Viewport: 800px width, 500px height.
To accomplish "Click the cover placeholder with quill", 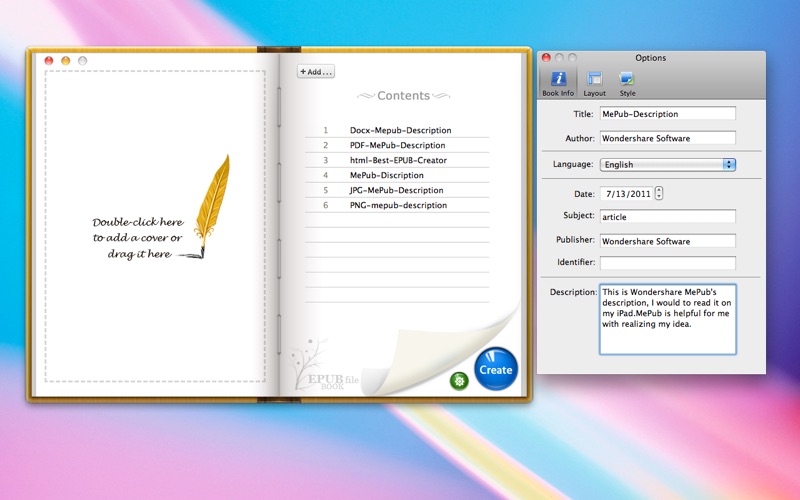I will [155, 226].
